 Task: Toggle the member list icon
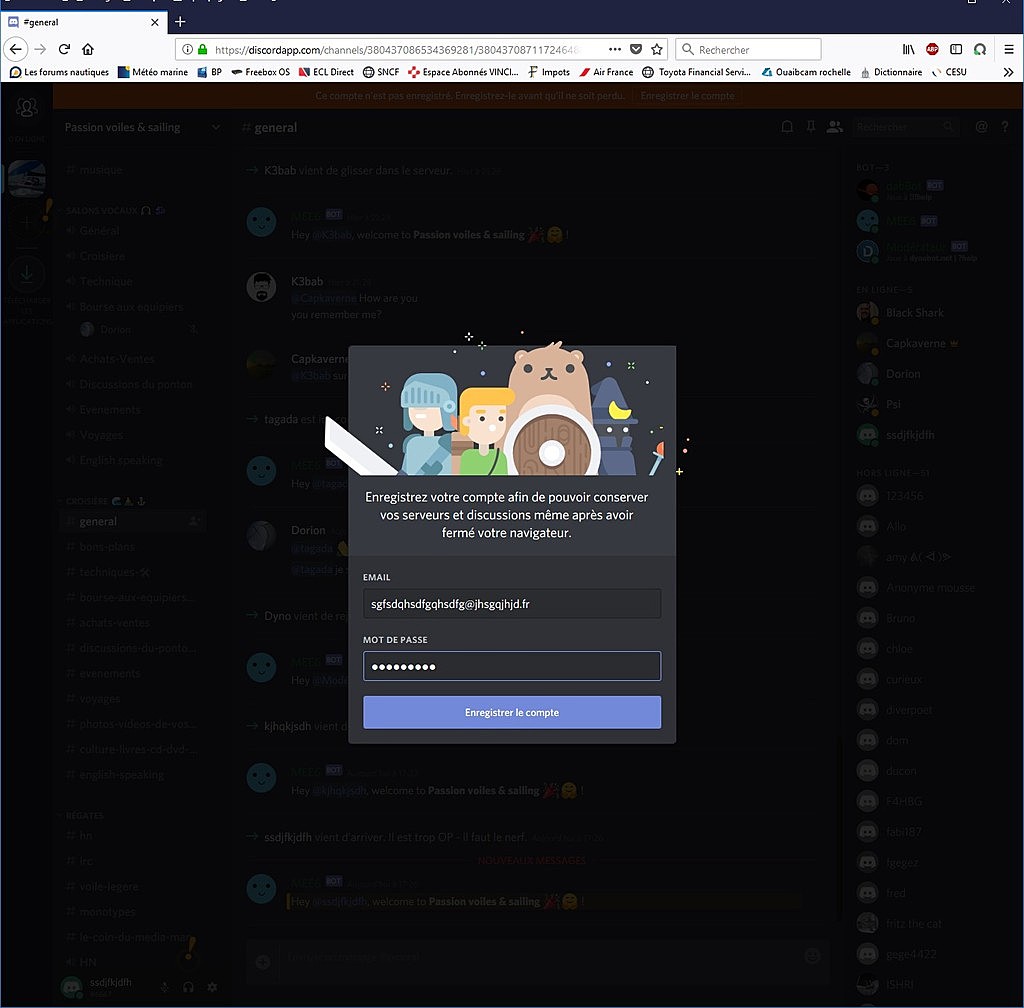[835, 127]
